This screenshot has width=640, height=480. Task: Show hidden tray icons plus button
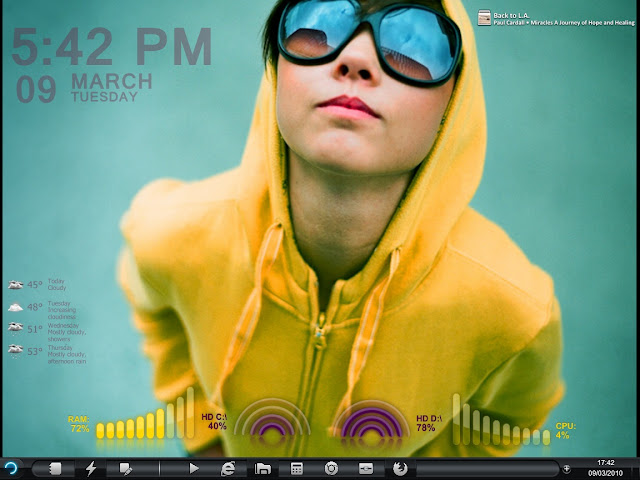tap(567, 469)
